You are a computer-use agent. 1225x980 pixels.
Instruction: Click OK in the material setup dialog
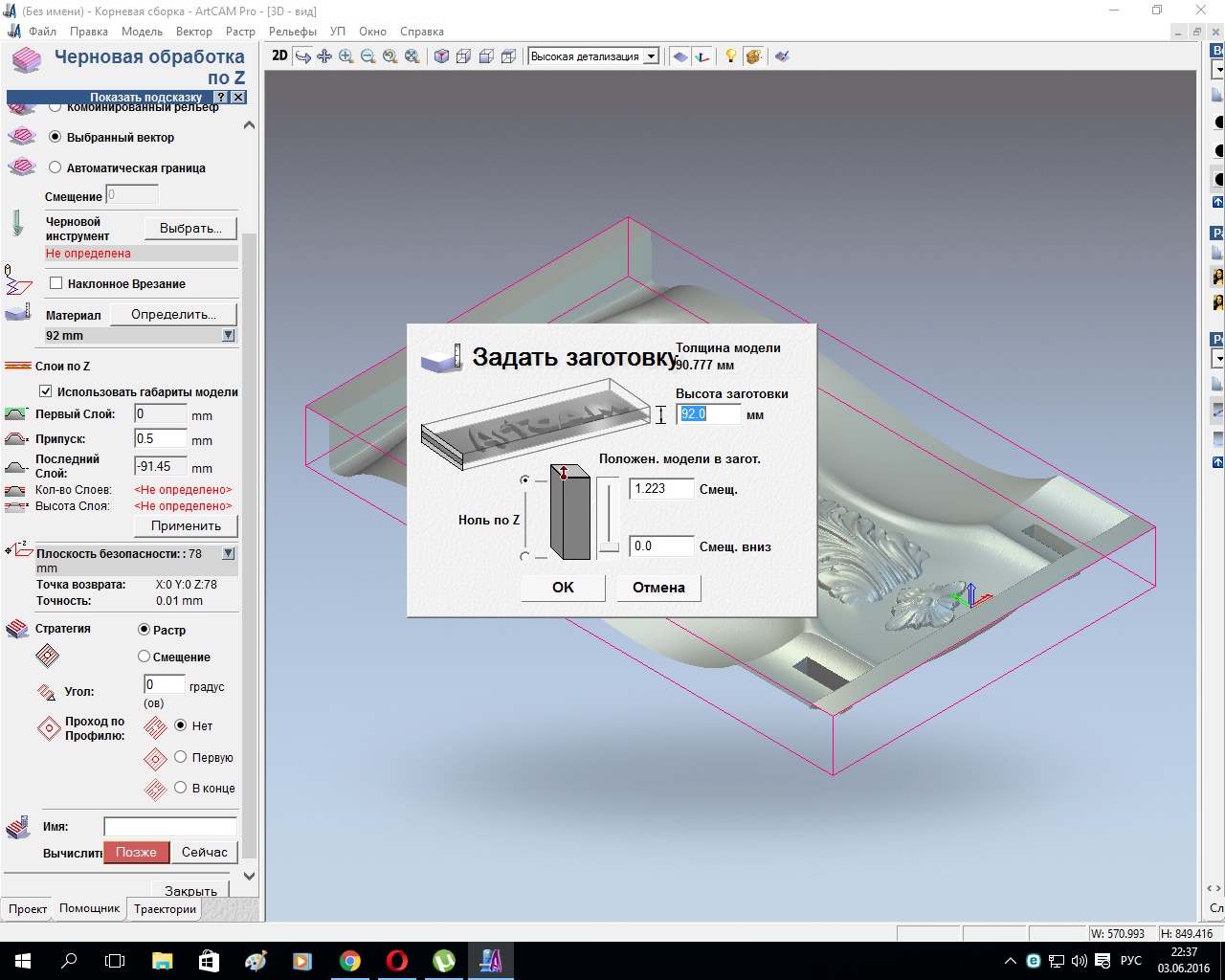coord(563,588)
